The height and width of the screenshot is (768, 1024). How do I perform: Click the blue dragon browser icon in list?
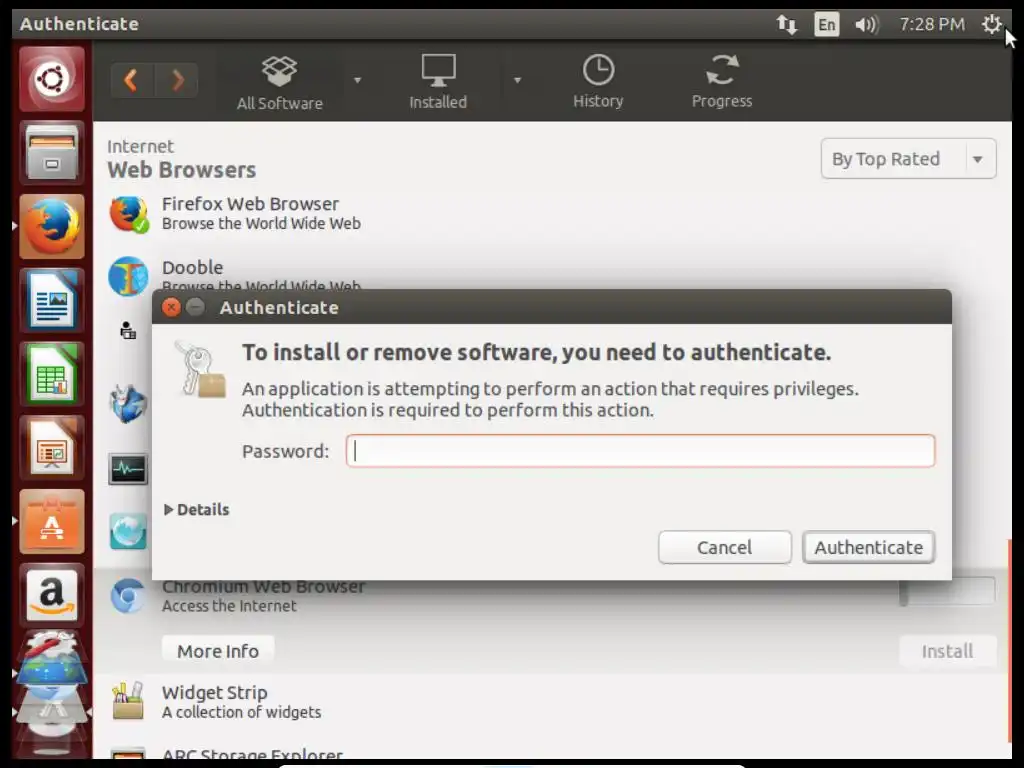pyautogui.click(x=128, y=404)
